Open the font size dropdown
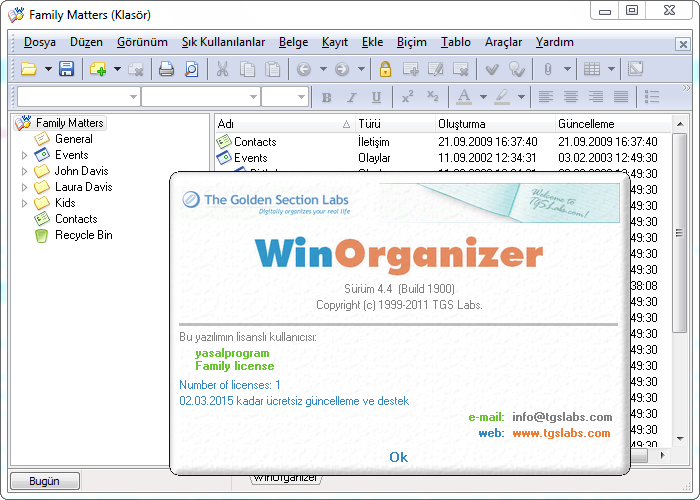700x500 pixels. point(299,97)
